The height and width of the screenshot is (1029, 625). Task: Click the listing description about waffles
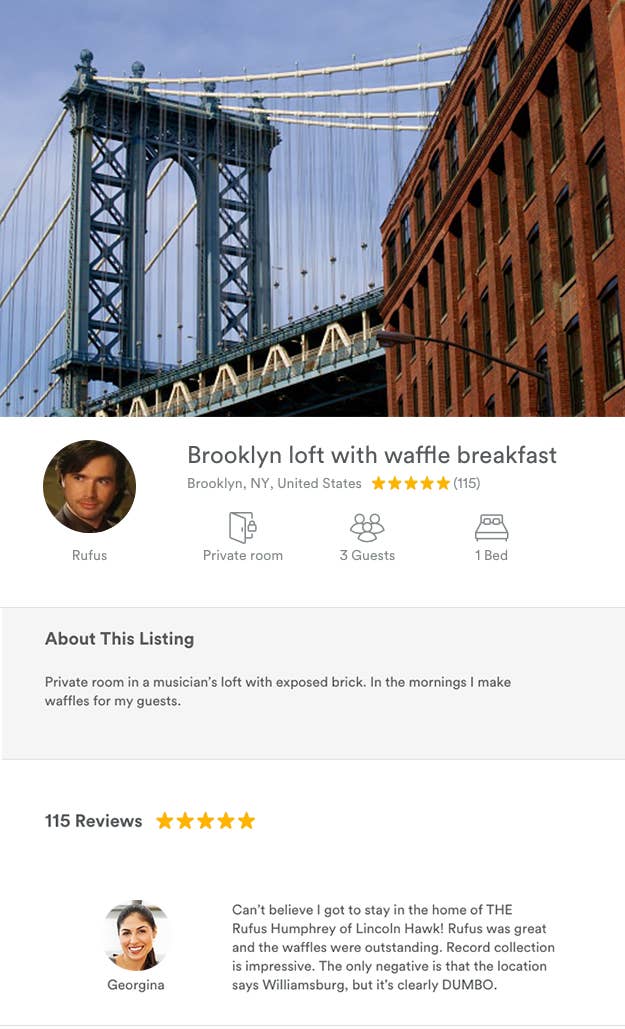[x=277, y=691]
